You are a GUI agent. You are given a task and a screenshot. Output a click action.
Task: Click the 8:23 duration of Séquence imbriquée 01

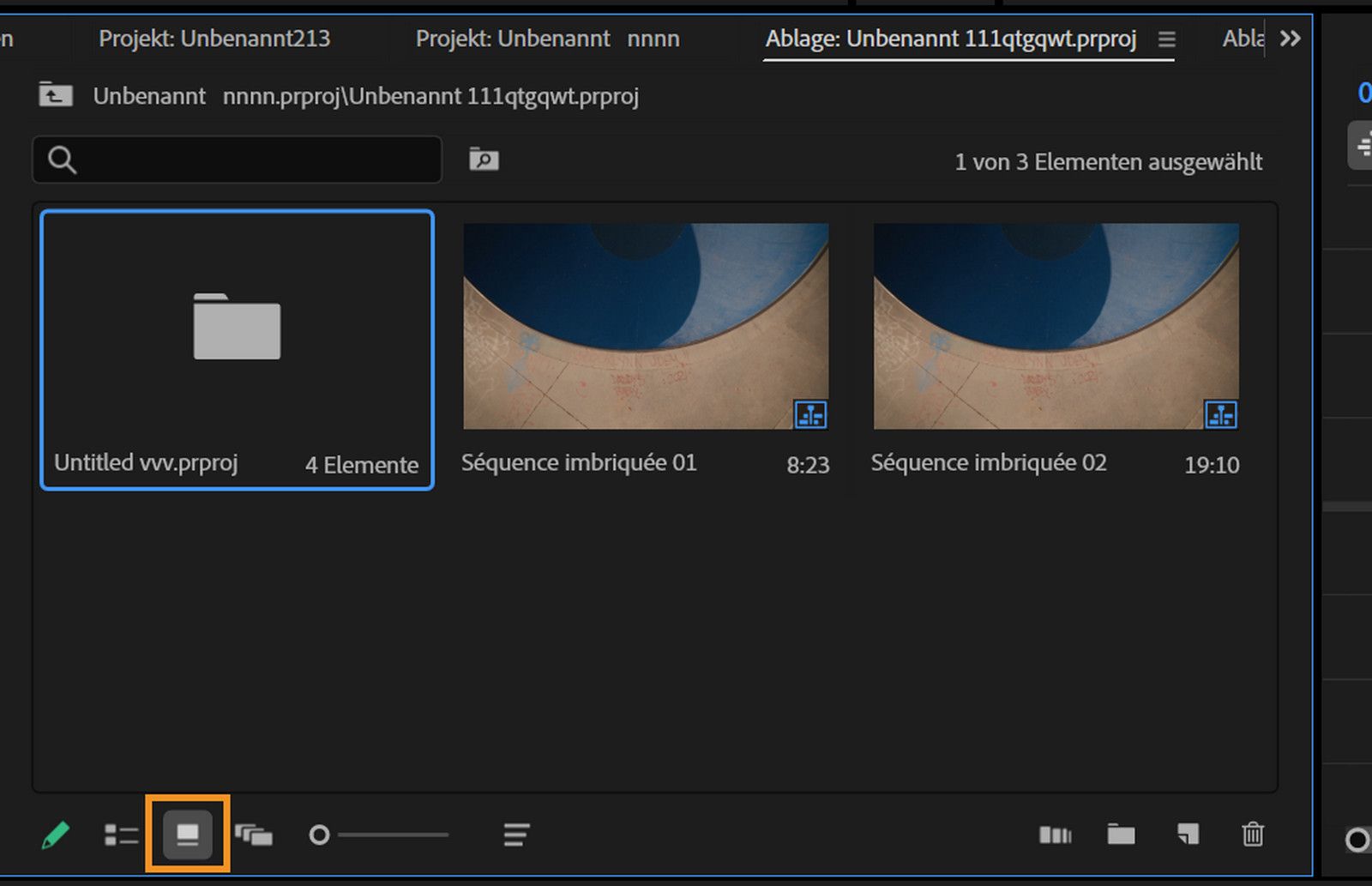pos(808,465)
